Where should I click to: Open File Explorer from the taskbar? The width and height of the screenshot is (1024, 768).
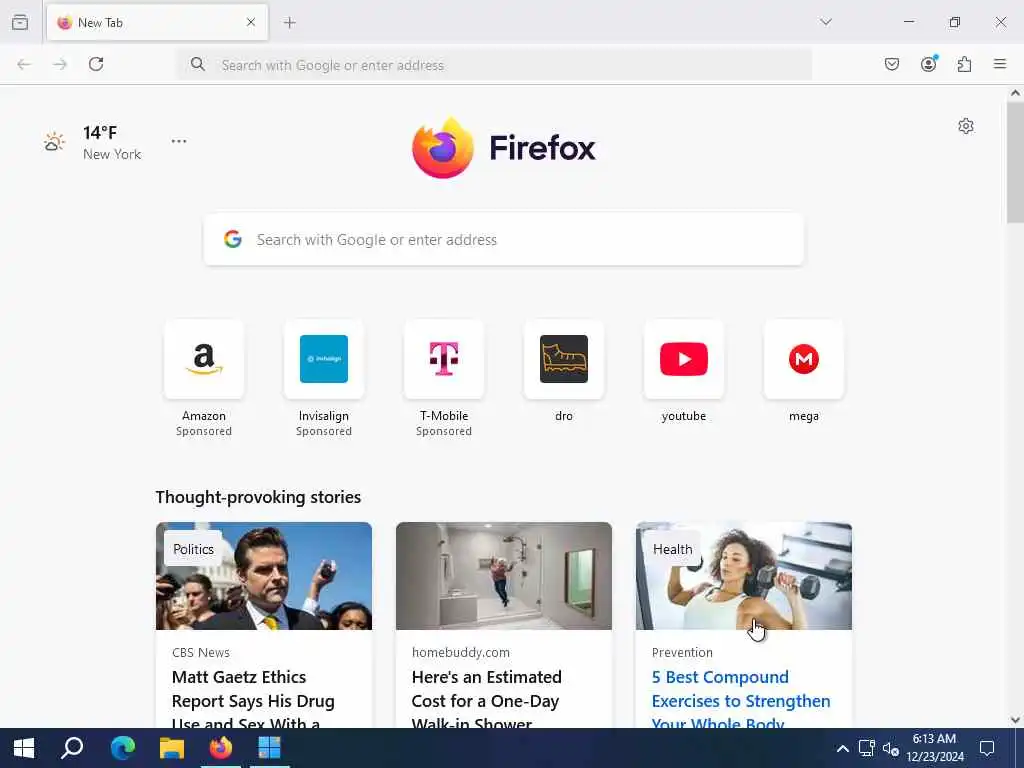(172, 748)
